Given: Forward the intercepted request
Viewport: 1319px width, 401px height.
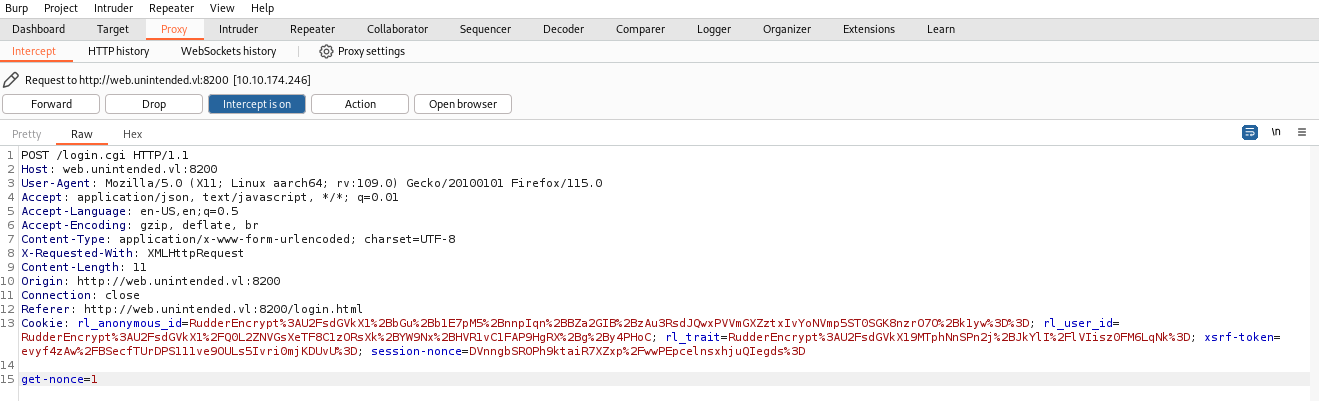Looking at the screenshot, I should point(51,104).
